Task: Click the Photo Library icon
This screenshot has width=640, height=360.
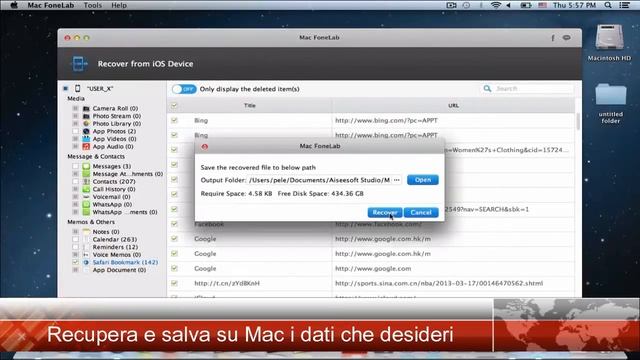Action: (86, 124)
